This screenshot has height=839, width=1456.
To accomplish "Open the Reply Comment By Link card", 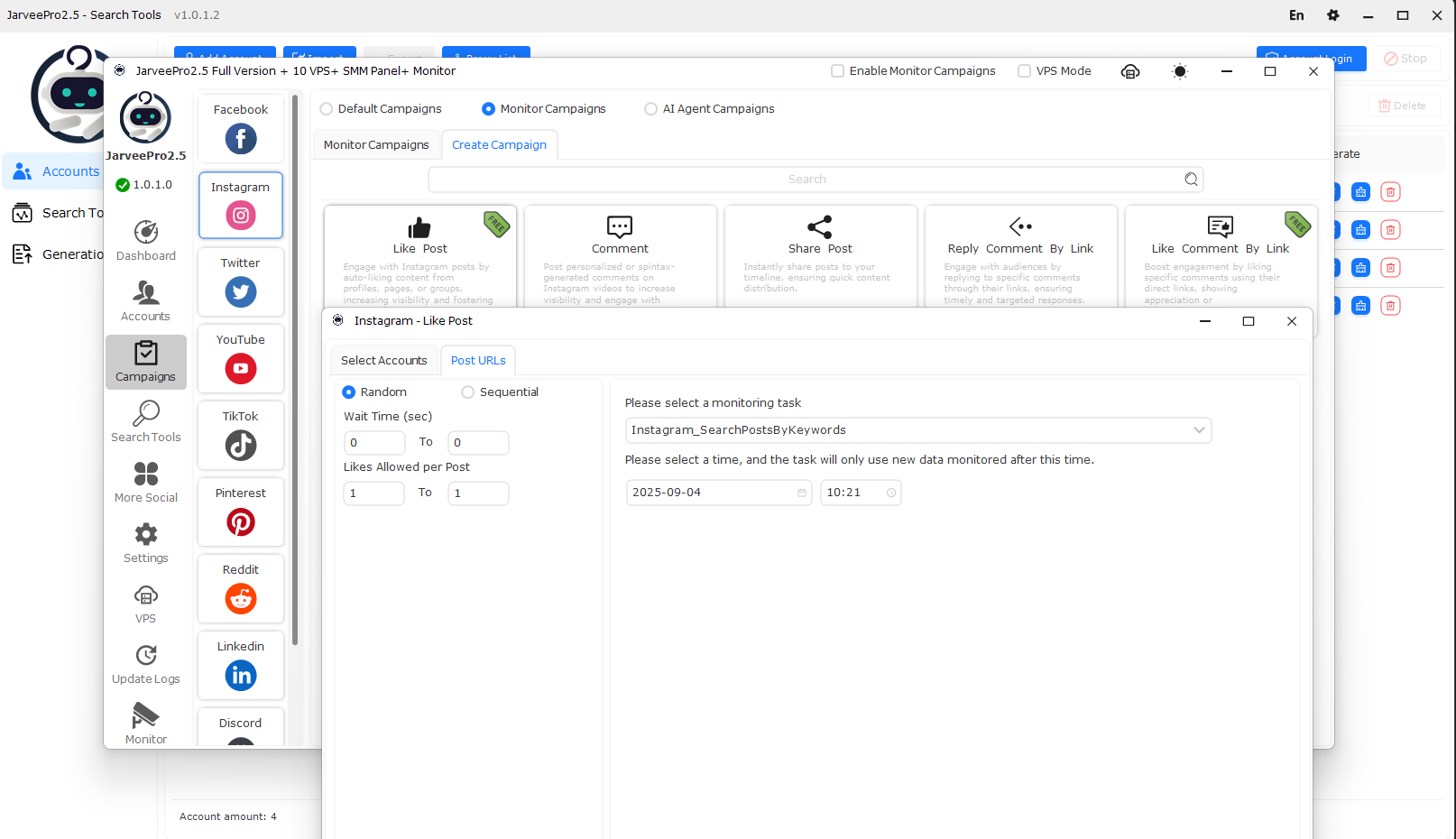I will [1021, 257].
